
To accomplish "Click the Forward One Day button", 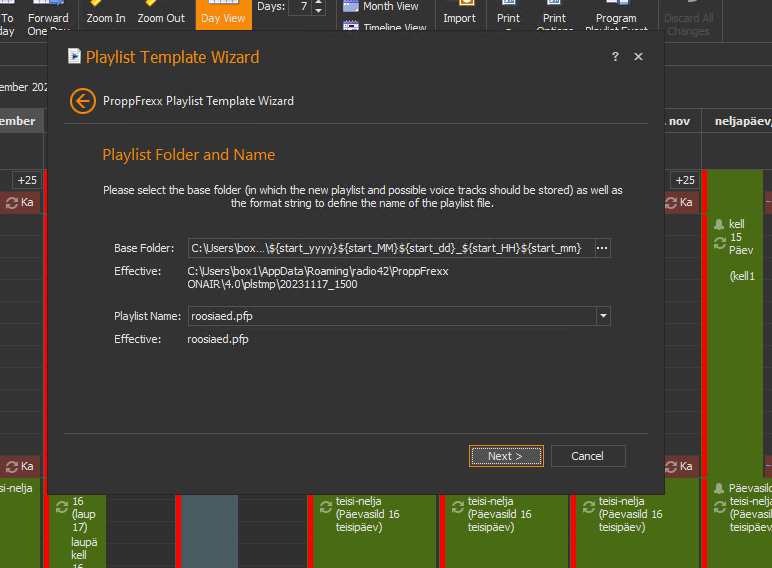I will [x=48, y=18].
